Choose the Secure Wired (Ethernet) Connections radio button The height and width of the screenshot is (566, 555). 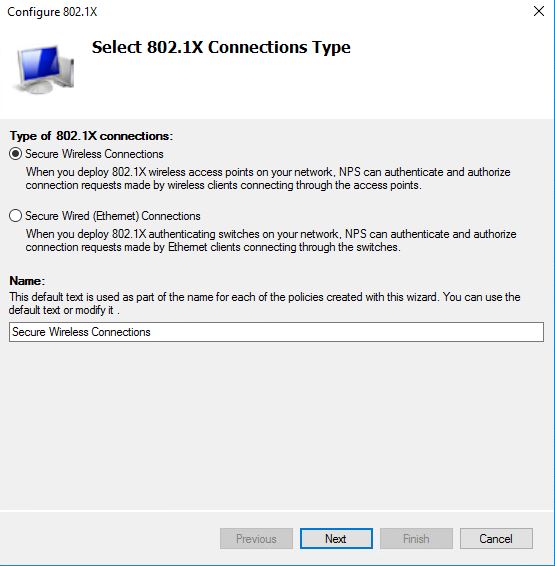(x=16, y=216)
